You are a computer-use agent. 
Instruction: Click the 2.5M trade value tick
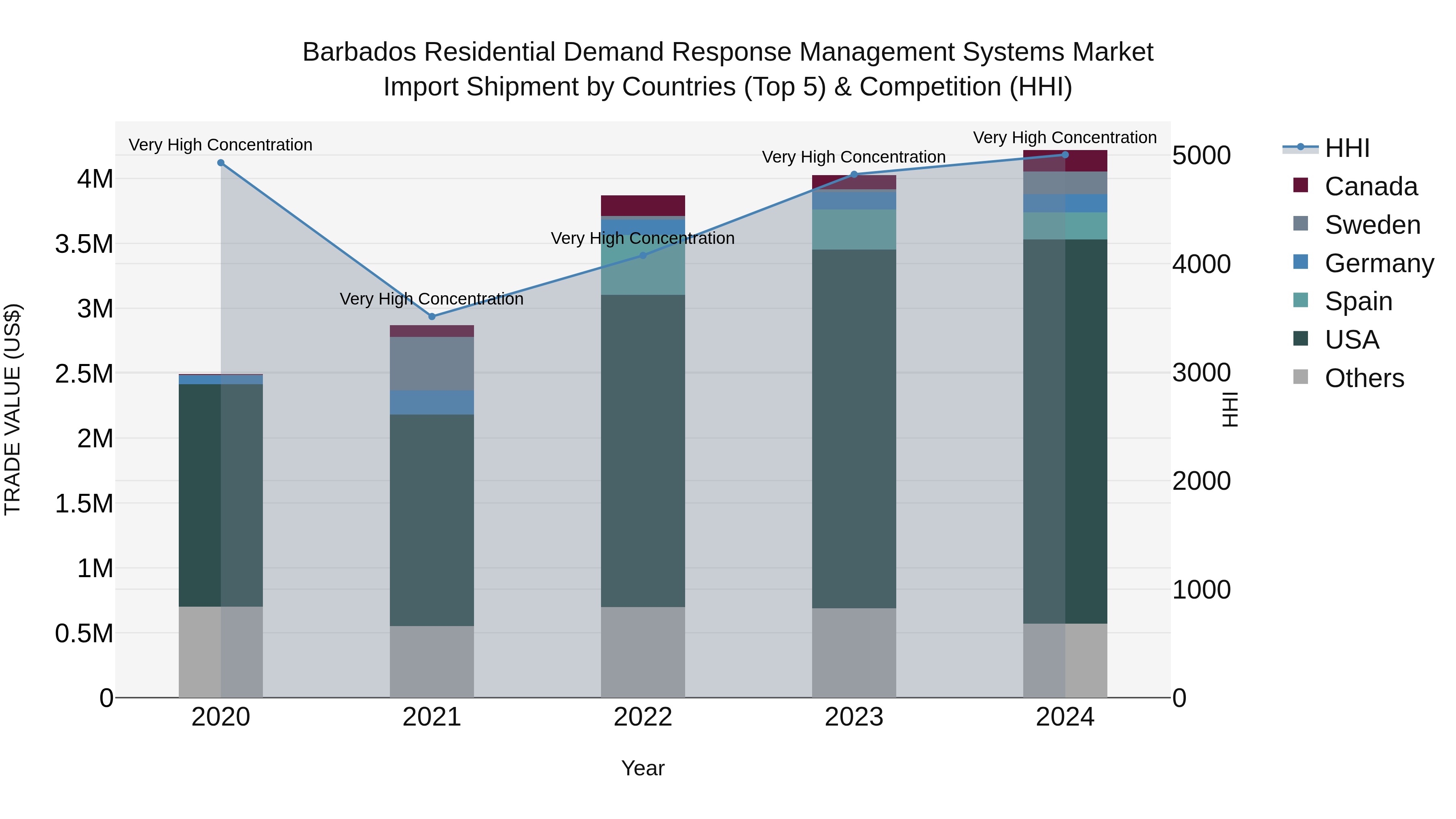click(84, 374)
